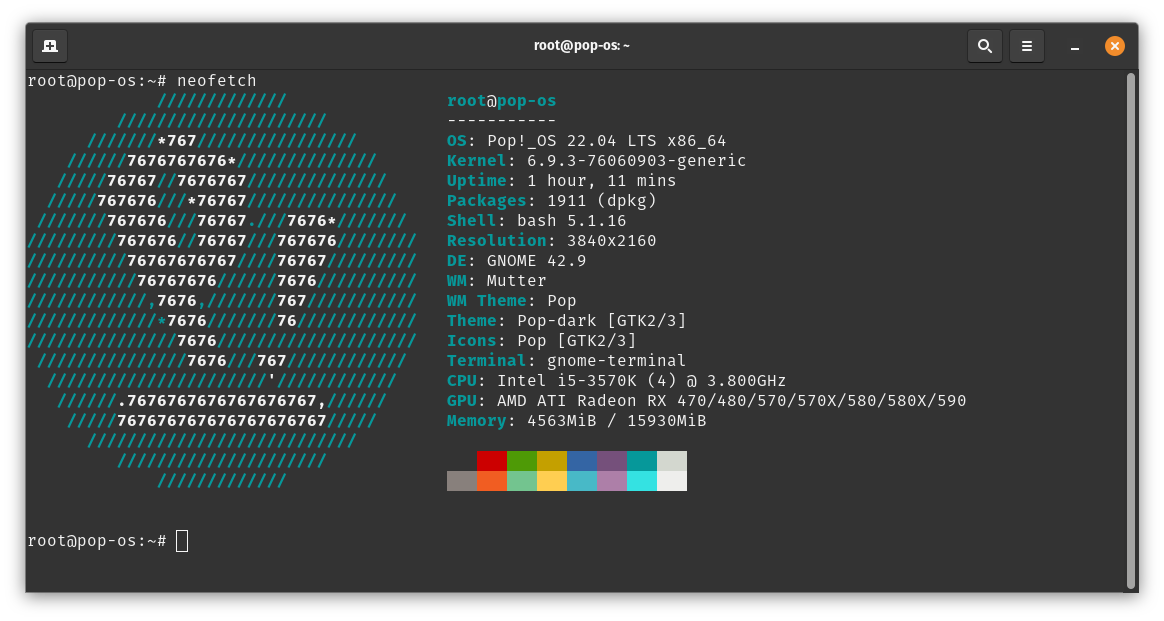The image size is (1164, 621).
Task: Click the Theme line Pop-dark [GTK2/3]
Action: coord(566,321)
